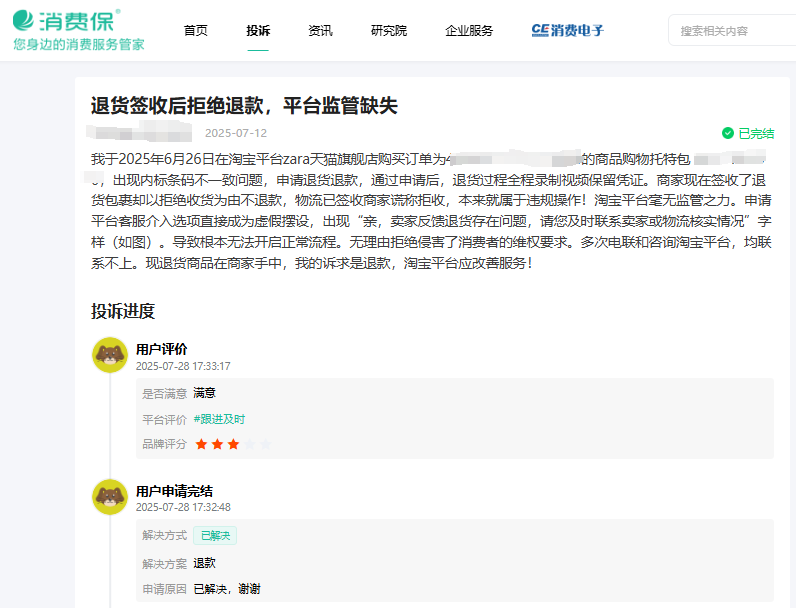Open the 资讯 nav tab

click(x=320, y=31)
